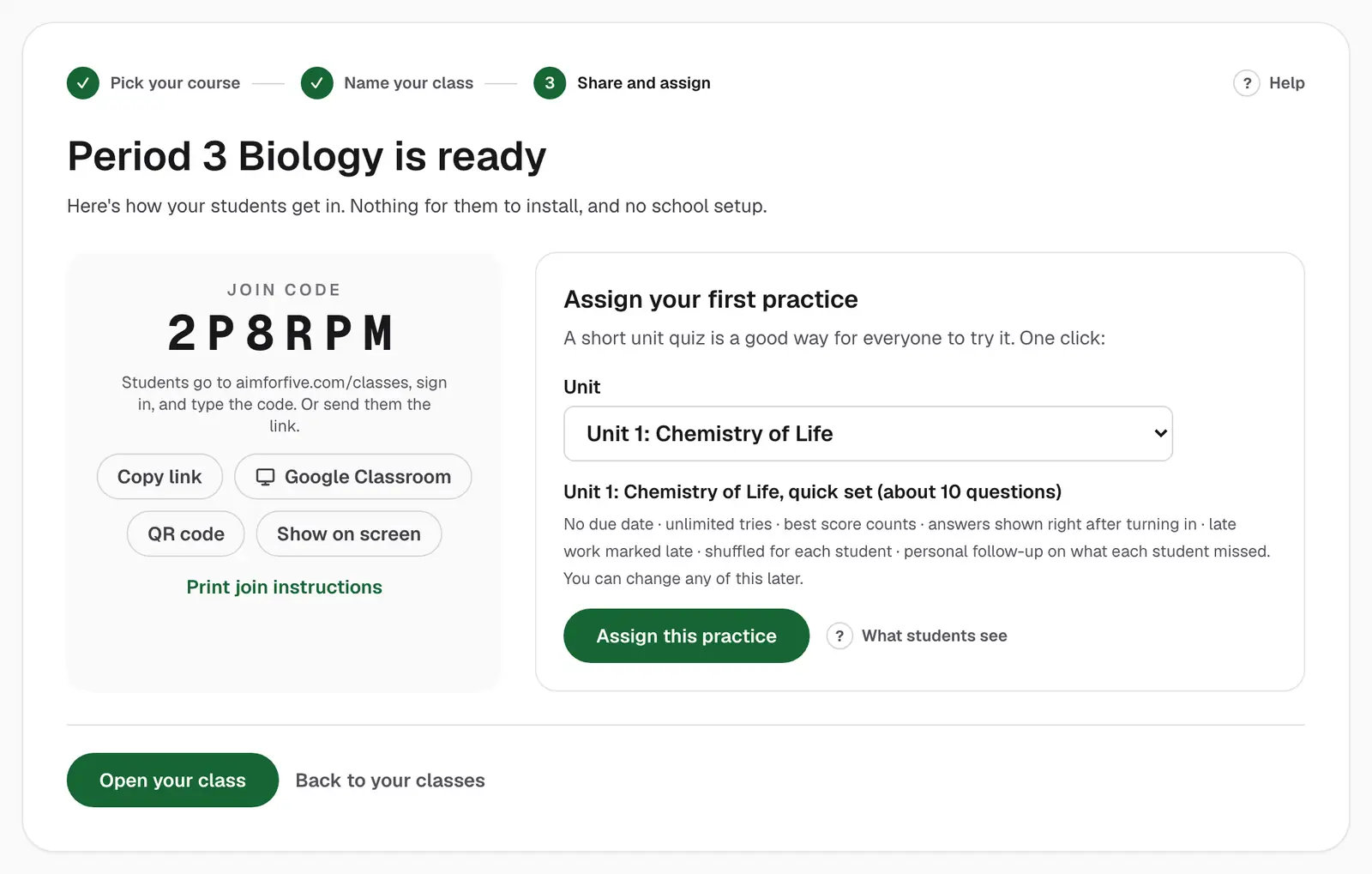Click the Assign your first practice heading
The height and width of the screenshot is (874, 1372).
pos(711,299)
